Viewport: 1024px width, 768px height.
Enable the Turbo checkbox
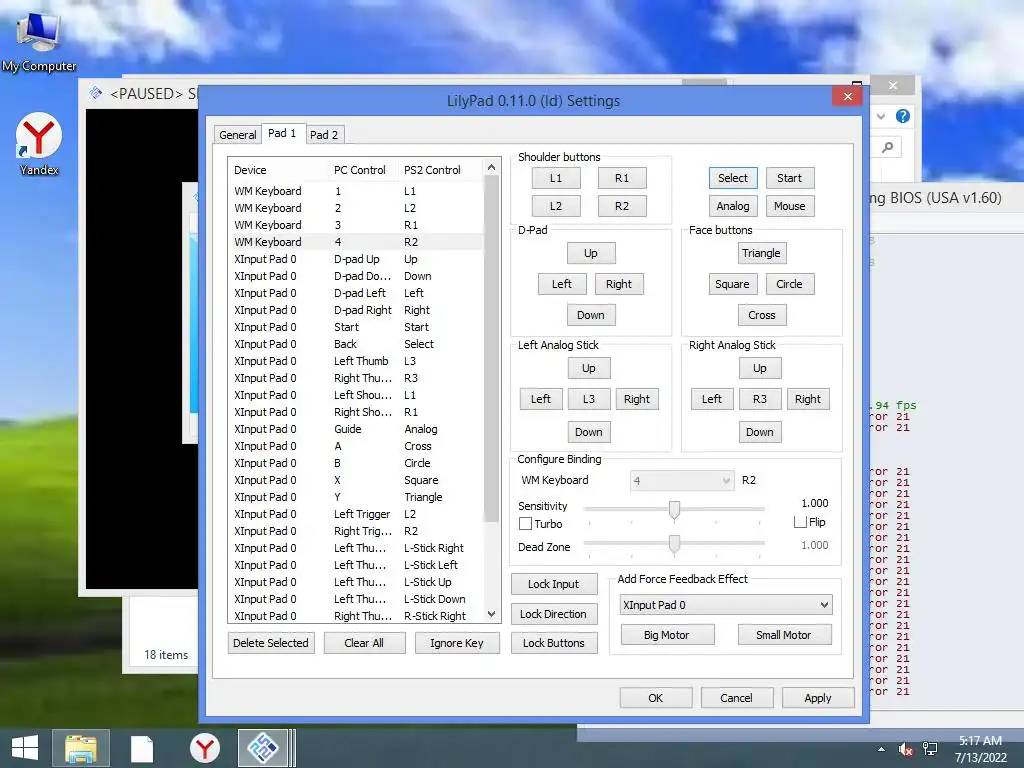pos(525,524)
